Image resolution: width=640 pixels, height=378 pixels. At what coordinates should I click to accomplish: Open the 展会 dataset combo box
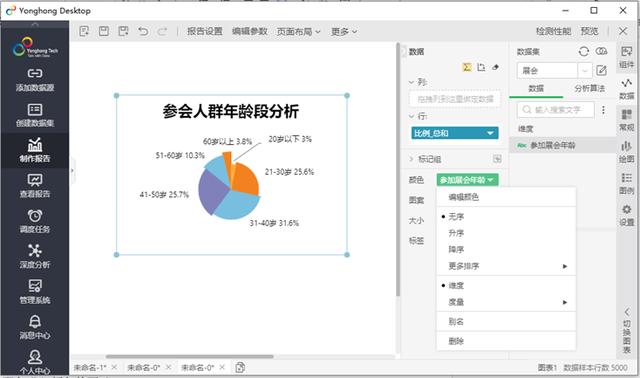(x=554, y=70)
